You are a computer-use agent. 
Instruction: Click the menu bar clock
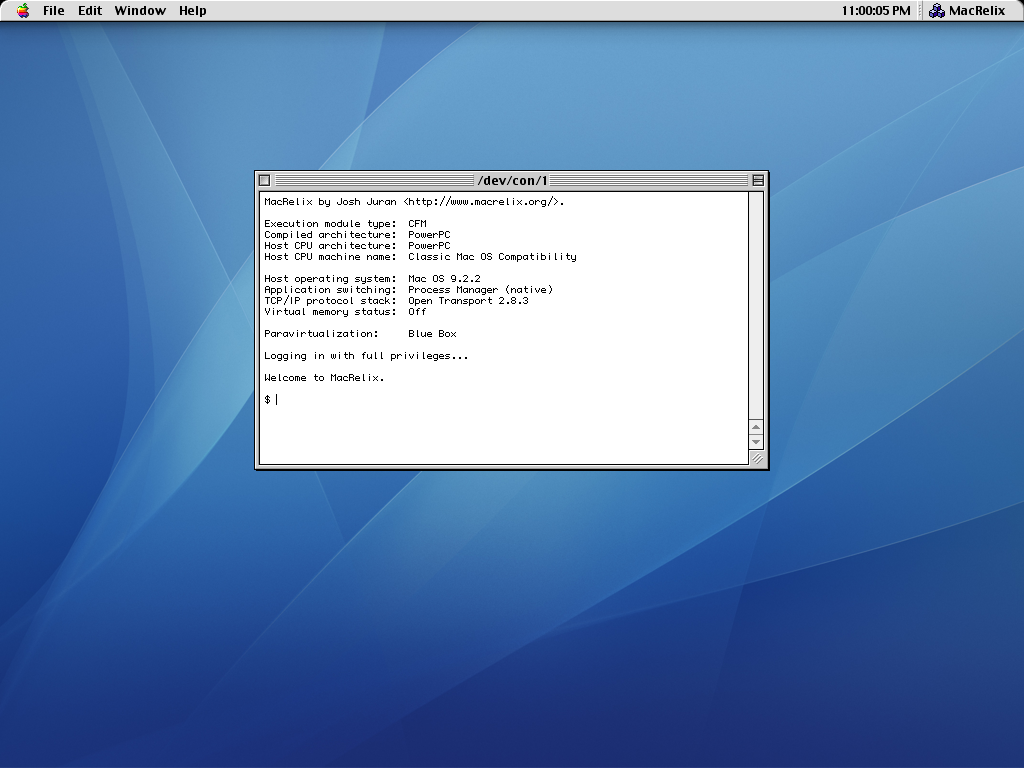(x=876, y=10)
